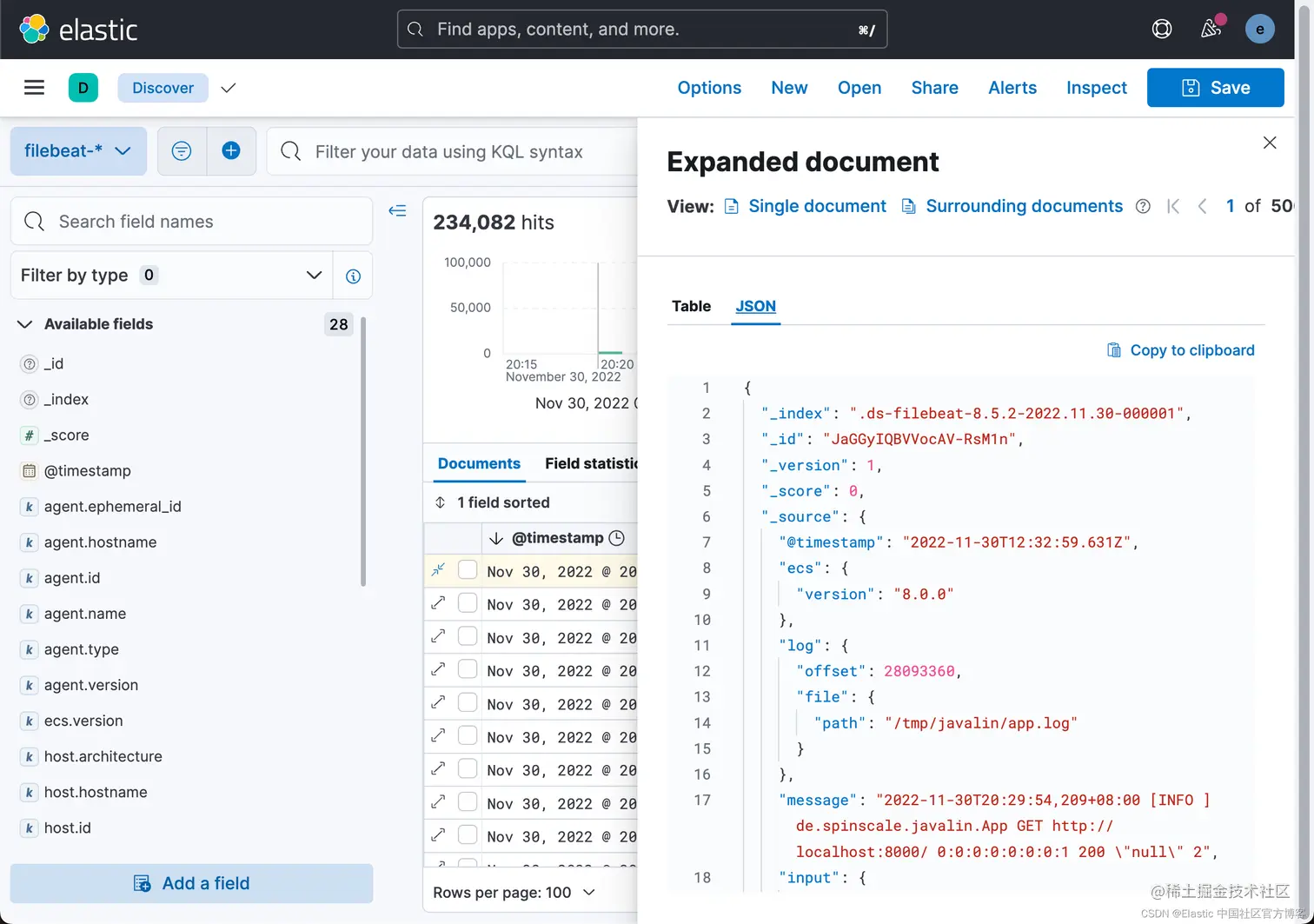Click the sort arrow on @timestamp column
Viewport: 1314px width, 924px height.
pos(496,539)
